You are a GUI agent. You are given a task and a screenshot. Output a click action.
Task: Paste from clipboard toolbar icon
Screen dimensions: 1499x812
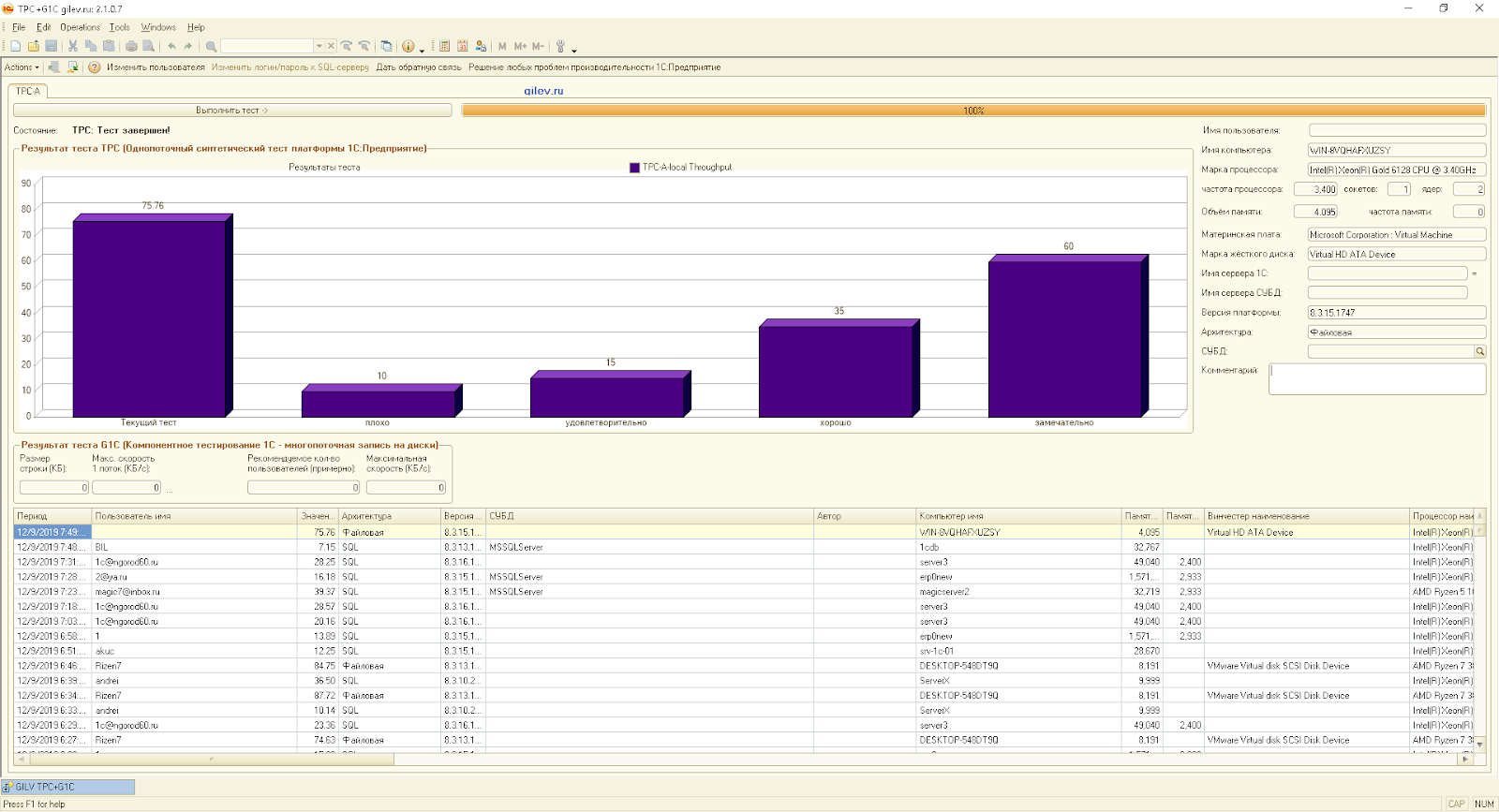(x=109, y=46)
